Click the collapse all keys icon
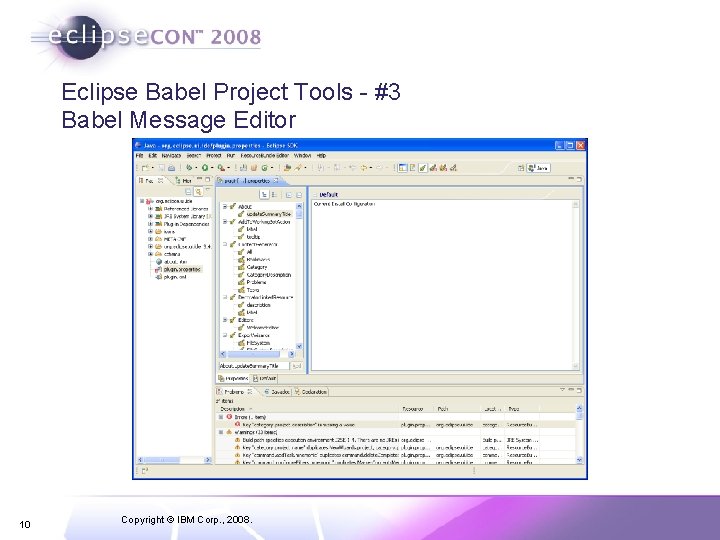Image resolution: width=720 pixels, height=540 pixels. pos(298,195)
